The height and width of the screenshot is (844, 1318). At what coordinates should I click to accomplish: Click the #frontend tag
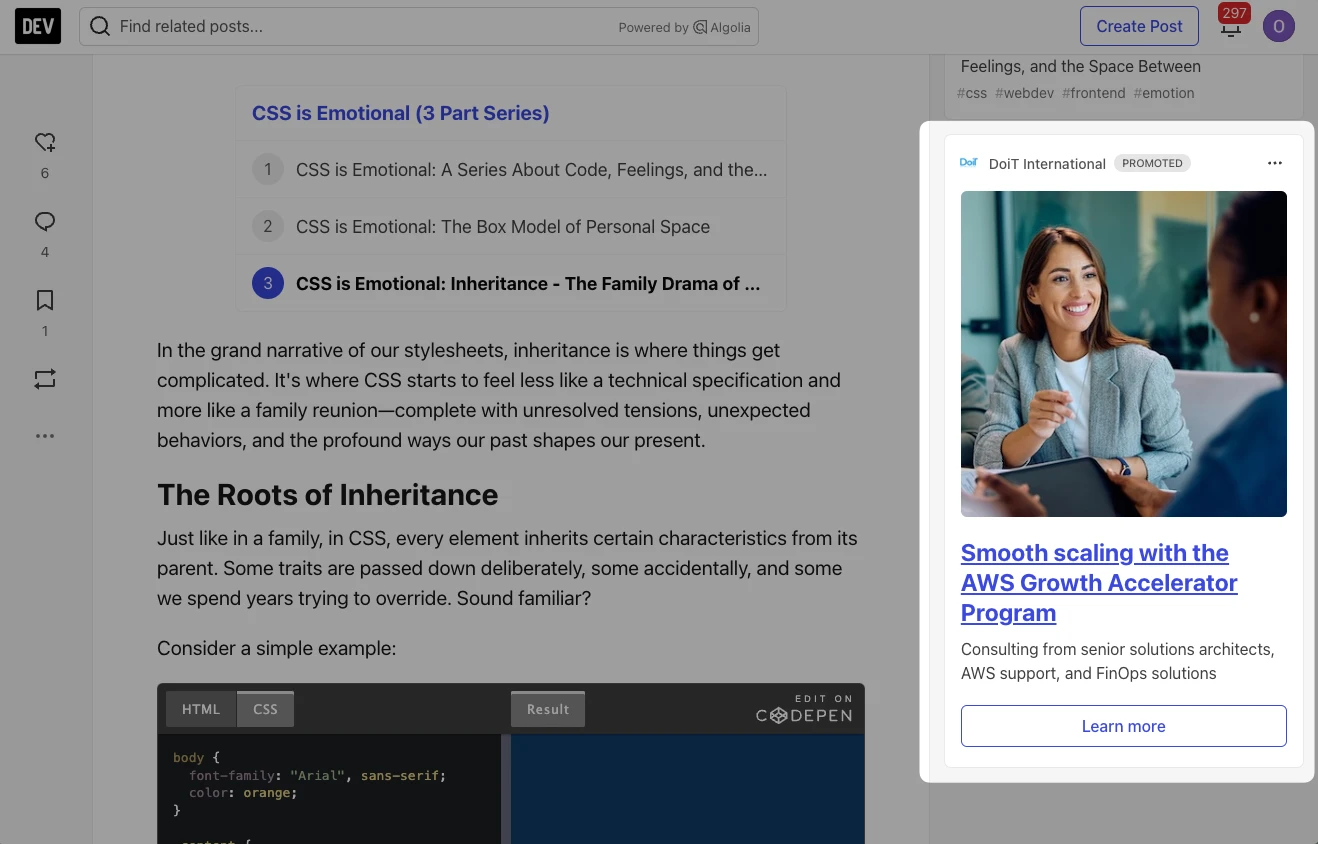(1094, 93)
